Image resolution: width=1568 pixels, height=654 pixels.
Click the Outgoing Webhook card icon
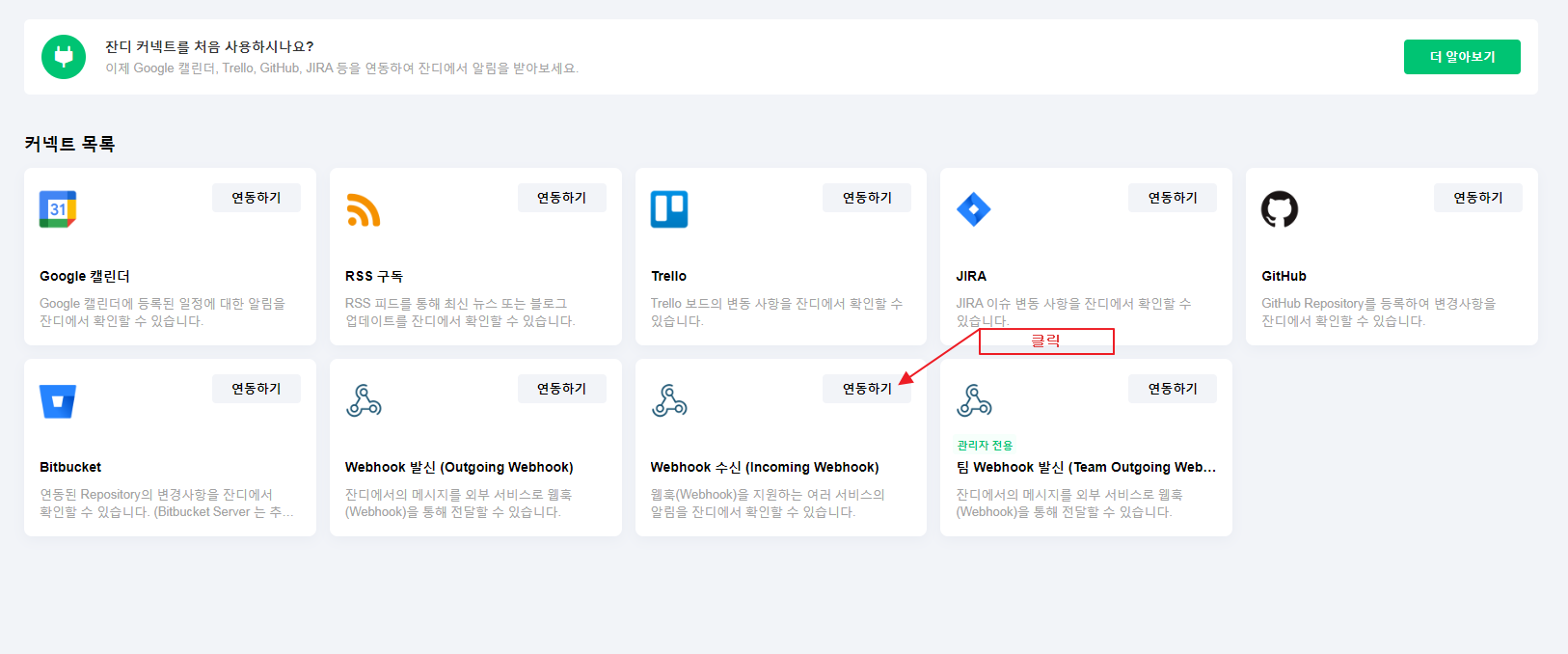364,400
